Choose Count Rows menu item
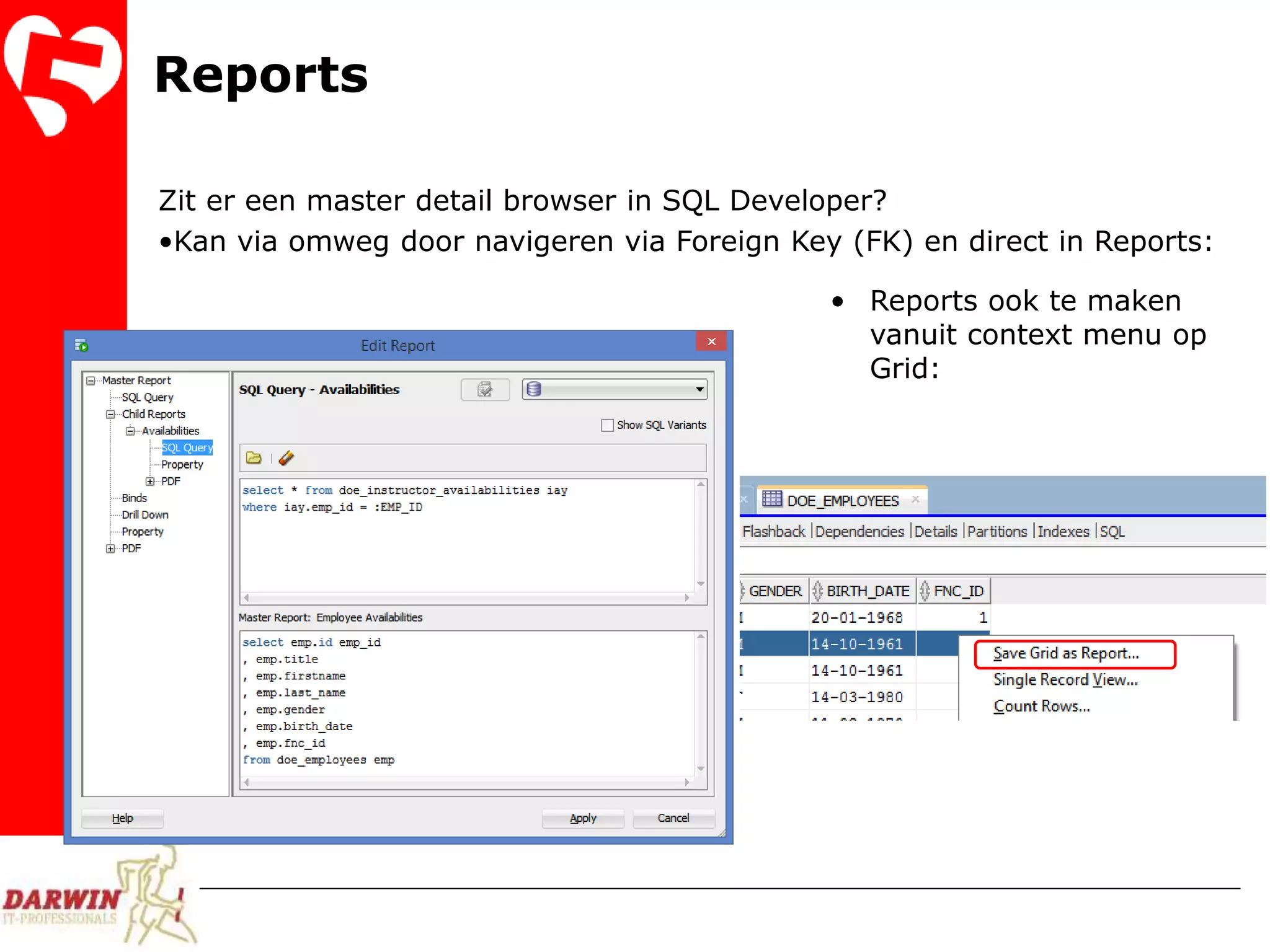 [x=1042, y=707]
